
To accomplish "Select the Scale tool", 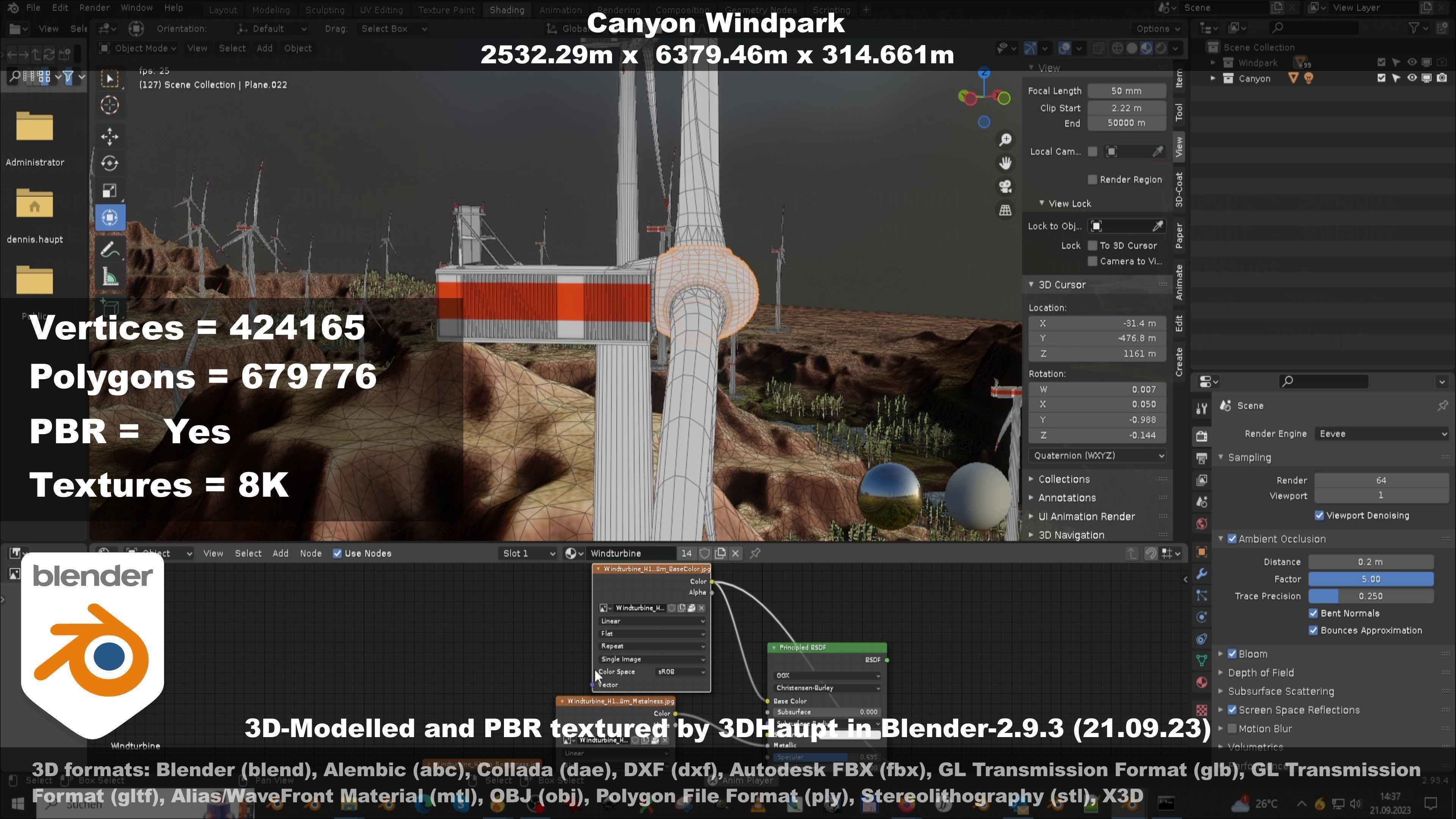I will click(x=110, y=190).
